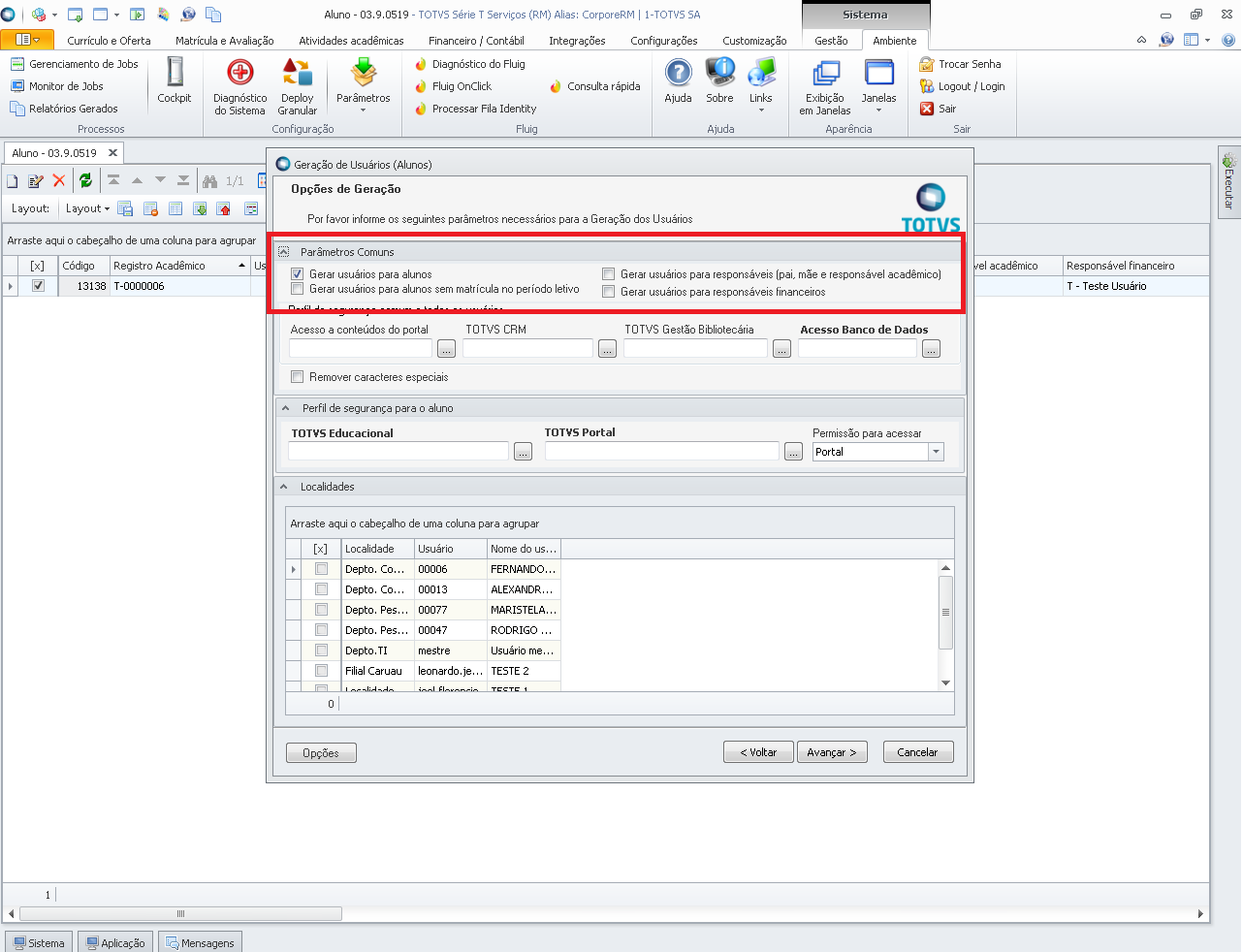
Task: Enable Gerar usuários para responsáveis (pai, mãe)
Action: pos(609,274)
